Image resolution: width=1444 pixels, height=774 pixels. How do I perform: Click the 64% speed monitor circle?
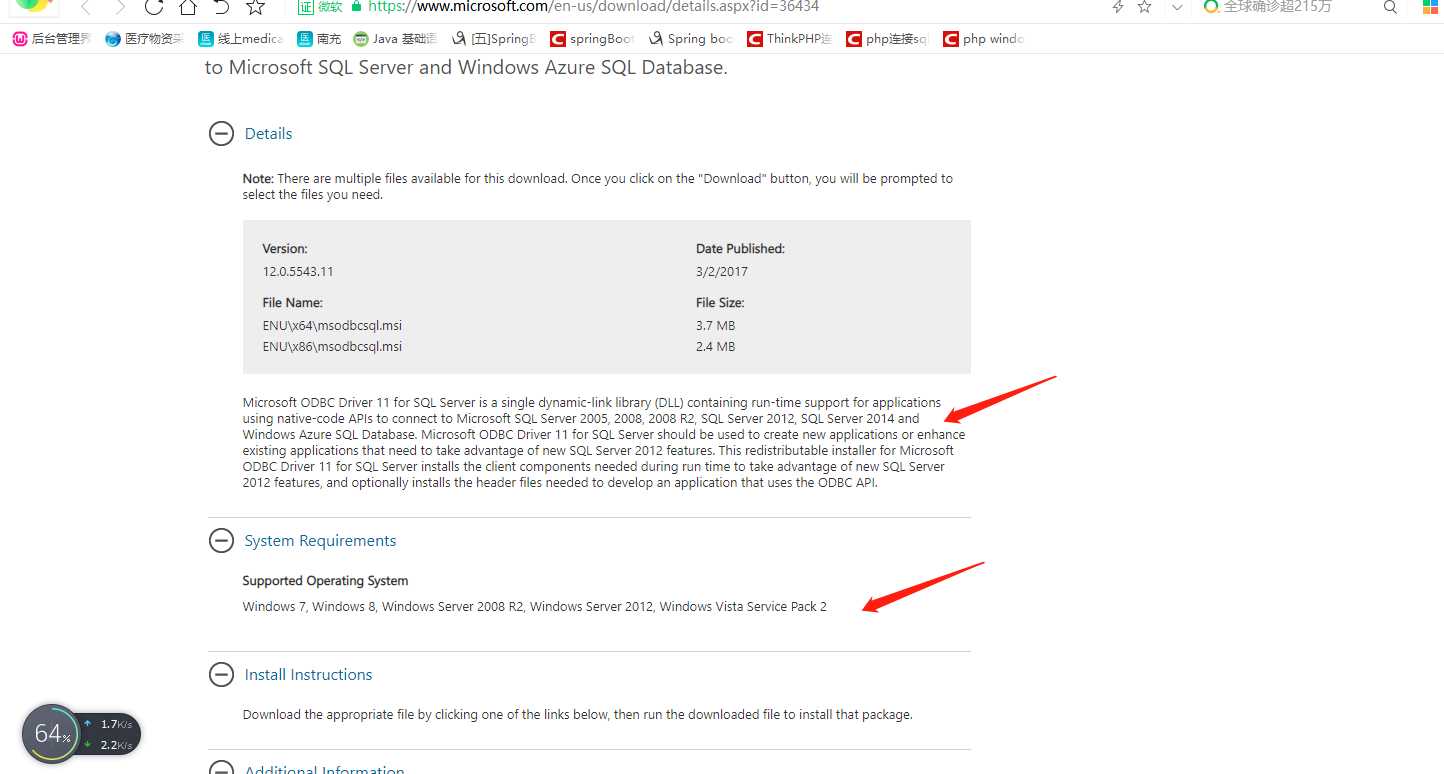point(51,734)
